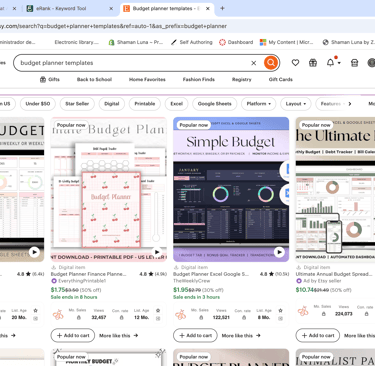The width and height of the screenshot is (375, 366).
Task: Play video on Simple Budget listing
Action: pyautogui.click(x=279, y=252)
